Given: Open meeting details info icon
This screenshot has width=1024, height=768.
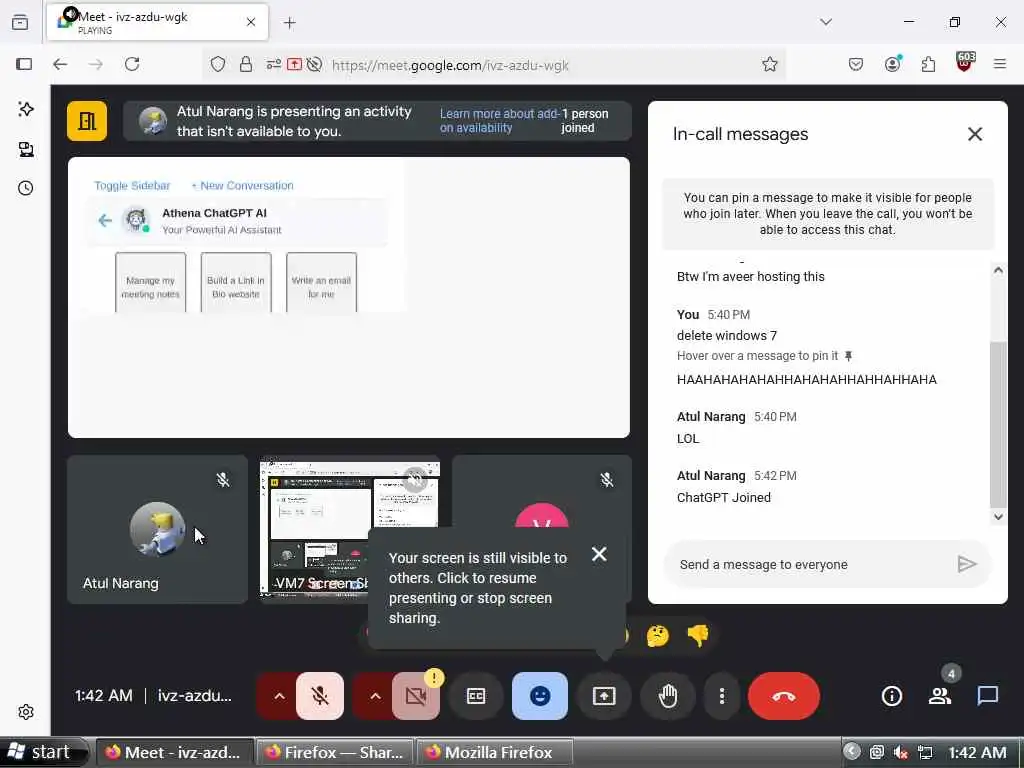Looking at the screenshot, I should pyautogui.click(x=891, y=696).
